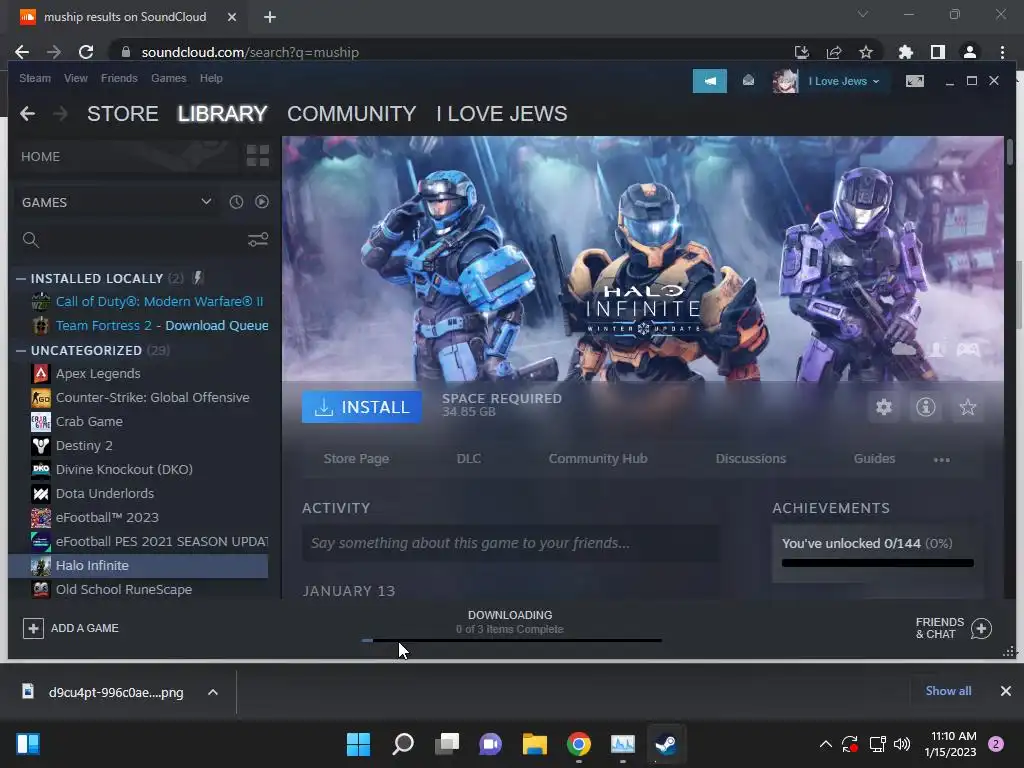Viewport: 1024px width, 768px height.
Task: Open File Explorer from taskbar
Action: click(534, 744)
